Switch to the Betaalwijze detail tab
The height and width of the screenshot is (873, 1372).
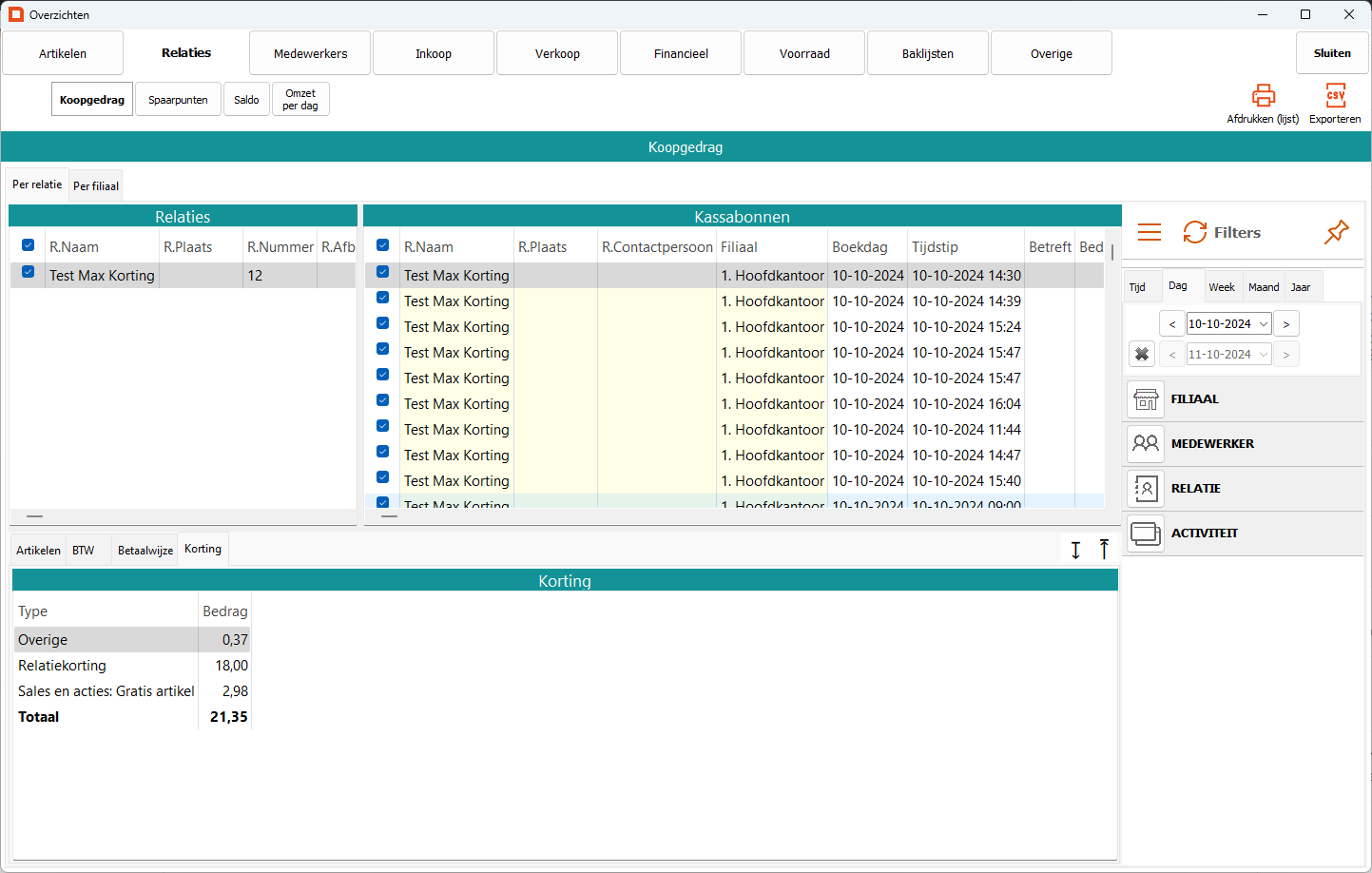(145, 551)
